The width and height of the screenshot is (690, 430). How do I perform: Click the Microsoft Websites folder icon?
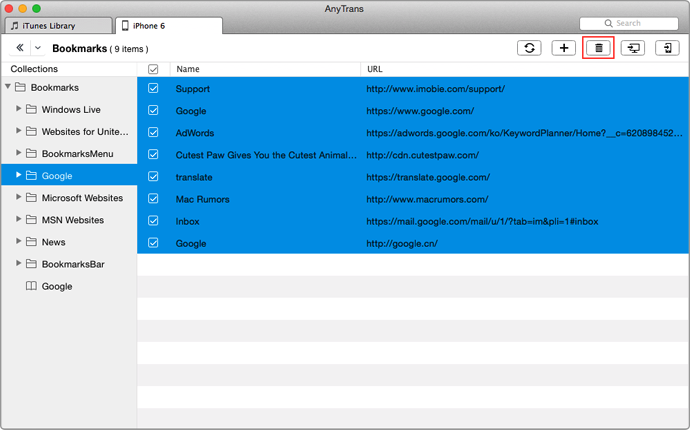pyautogui.click(x=31, y=198)
